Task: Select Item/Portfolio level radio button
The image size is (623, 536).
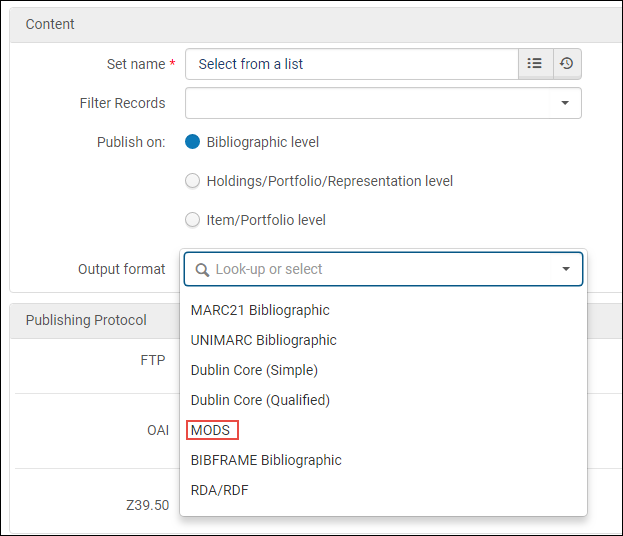Action: click(x=193, y=220)
